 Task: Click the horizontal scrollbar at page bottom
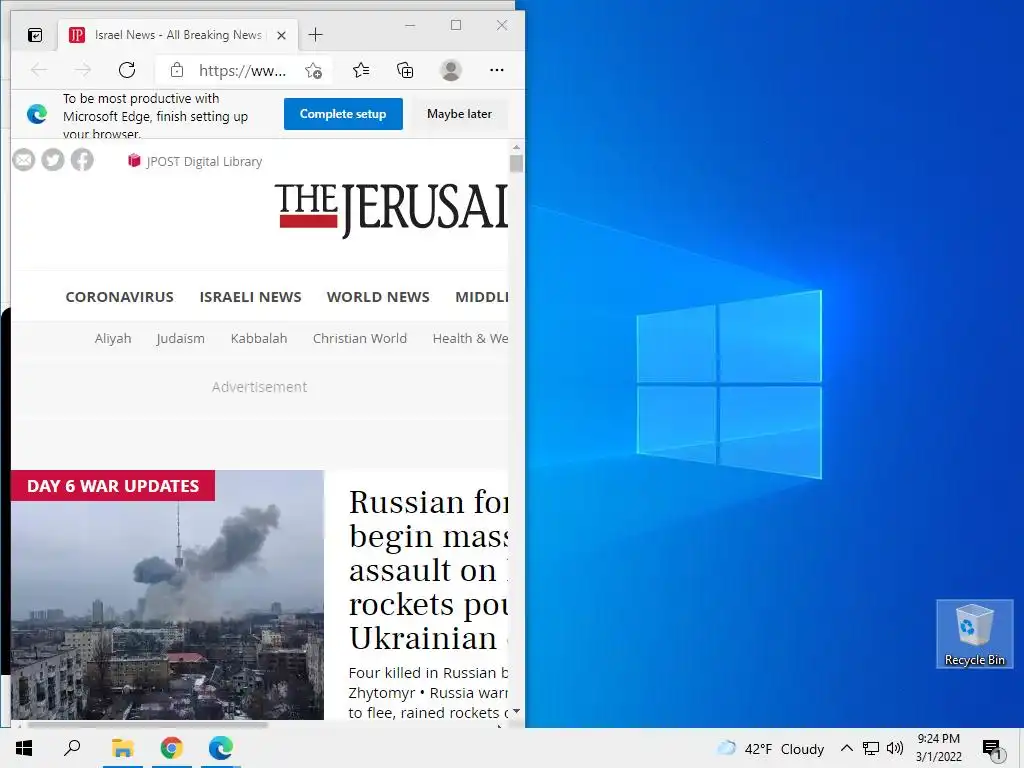148,724
